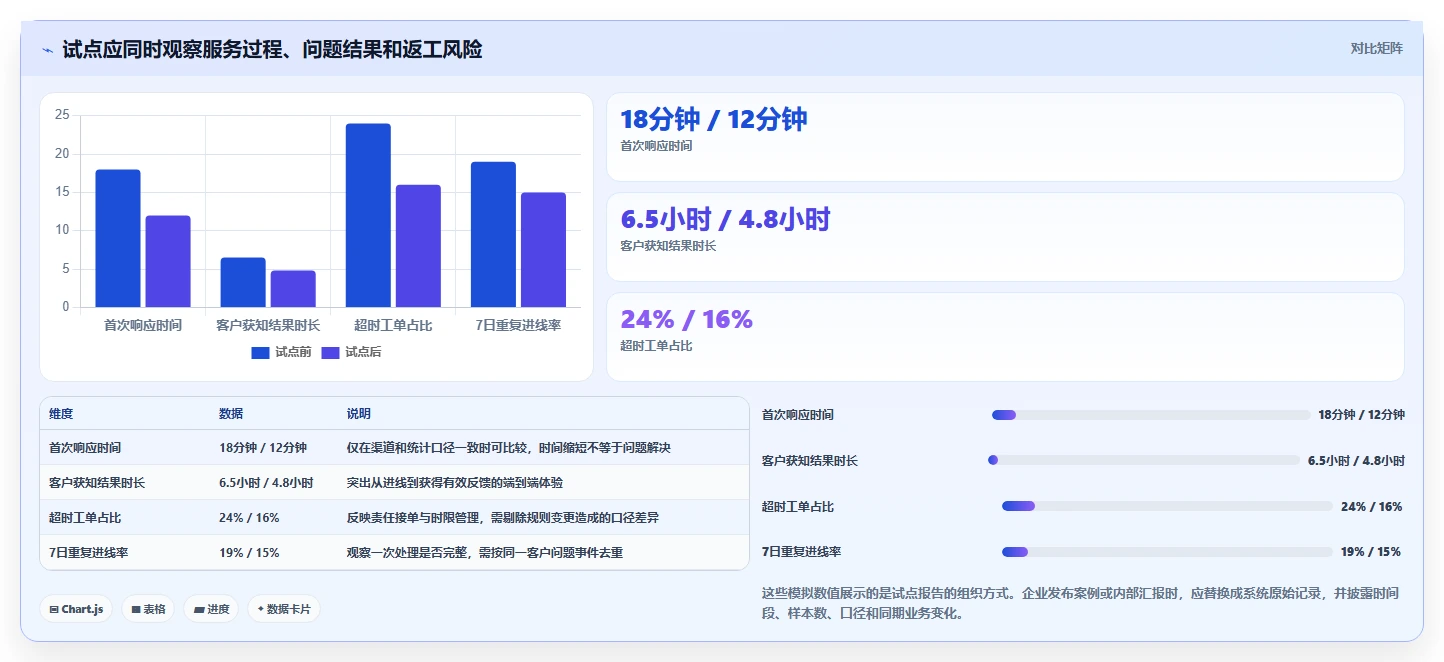The image size is (1444, 662).
Task: Click the 试点前 bar for 首次响应时间
Action: 118,238
